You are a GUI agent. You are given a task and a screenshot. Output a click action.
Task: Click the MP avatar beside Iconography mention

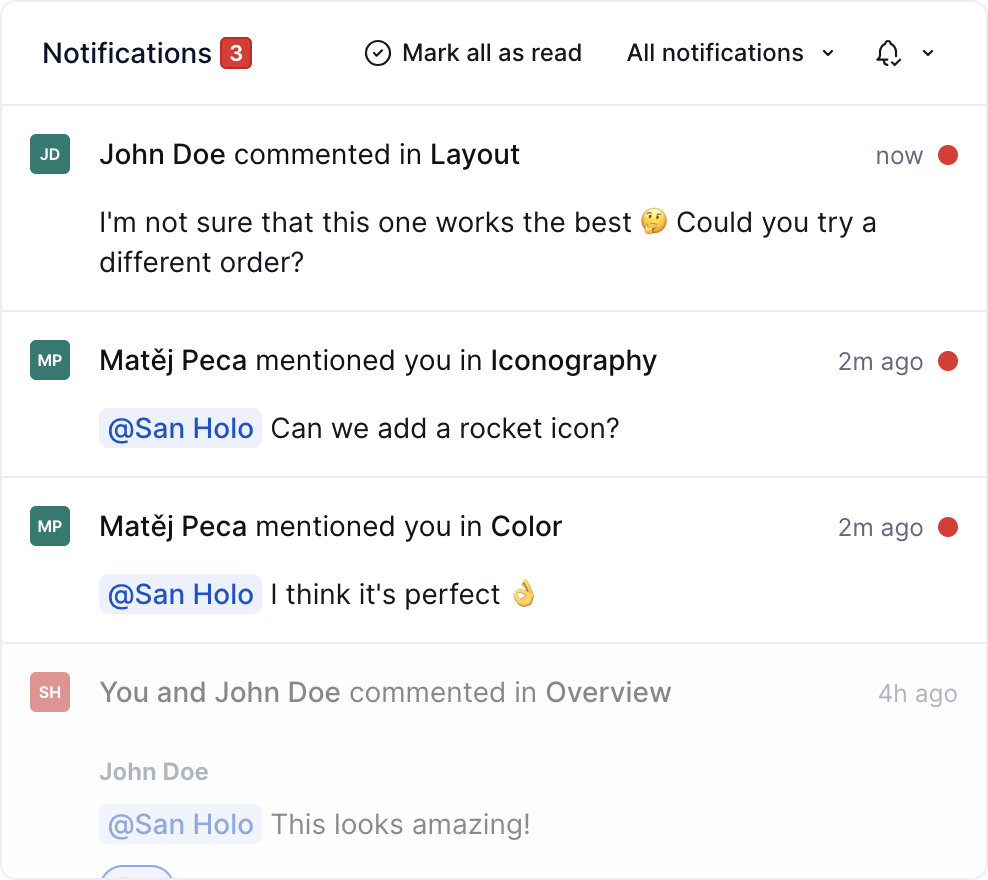50,360
